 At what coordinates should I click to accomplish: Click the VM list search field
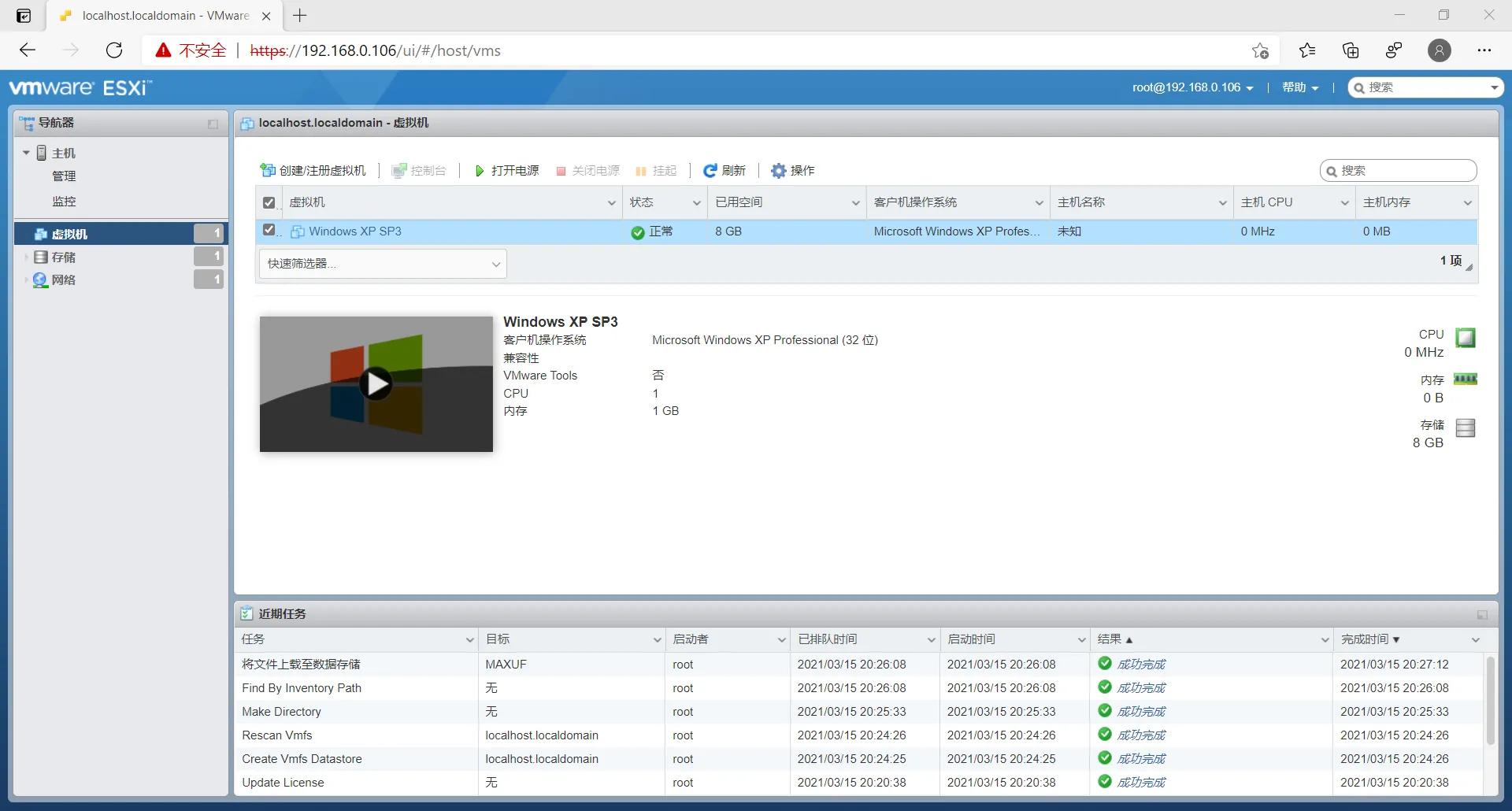(x=1399, y=171)
